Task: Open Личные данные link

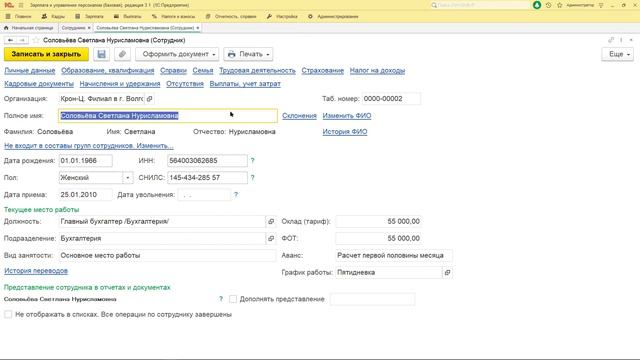Action: pyautogui.click(x=30, y=70)
